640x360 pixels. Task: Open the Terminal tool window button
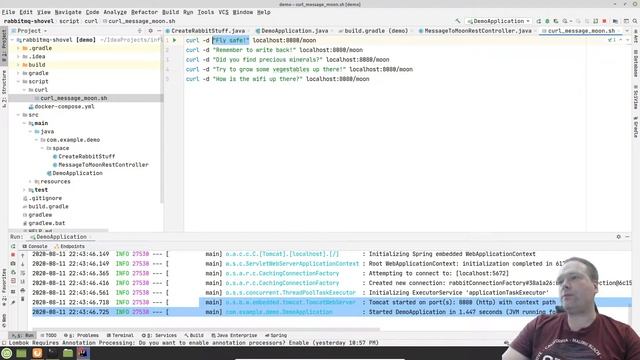pos(120,335)
